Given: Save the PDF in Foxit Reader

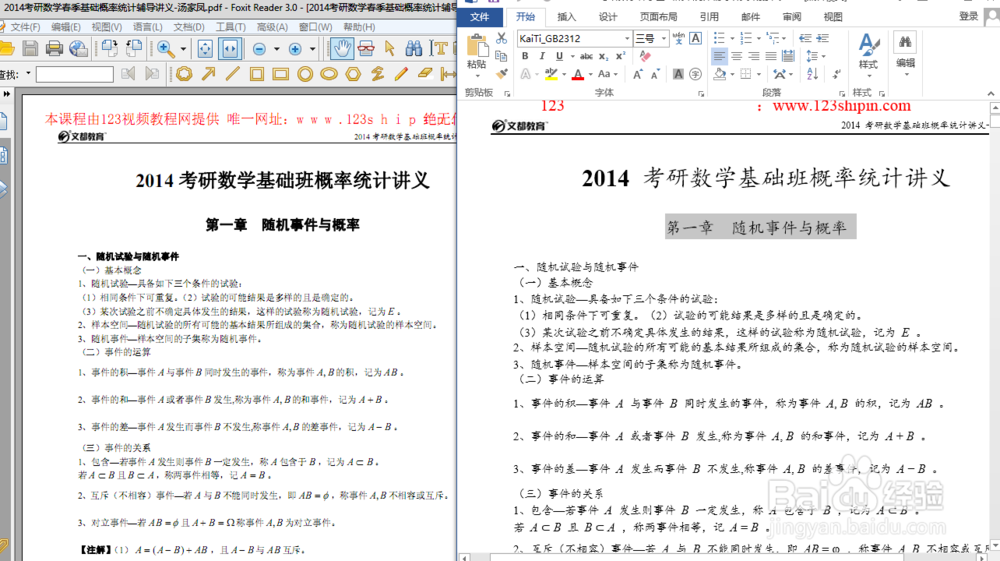Looking at the screenshot, I should pyautogui.click(x=30, y=48).
